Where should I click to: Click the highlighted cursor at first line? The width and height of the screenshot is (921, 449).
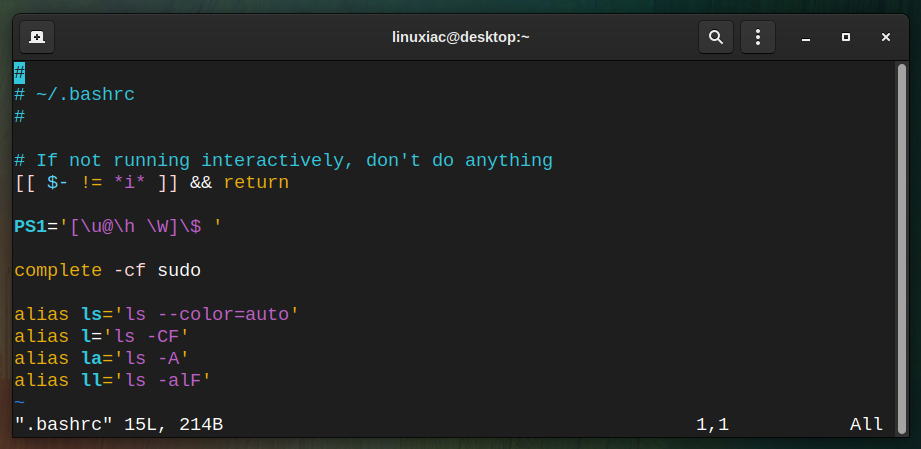pyautogui.click(x=19, y=73)
